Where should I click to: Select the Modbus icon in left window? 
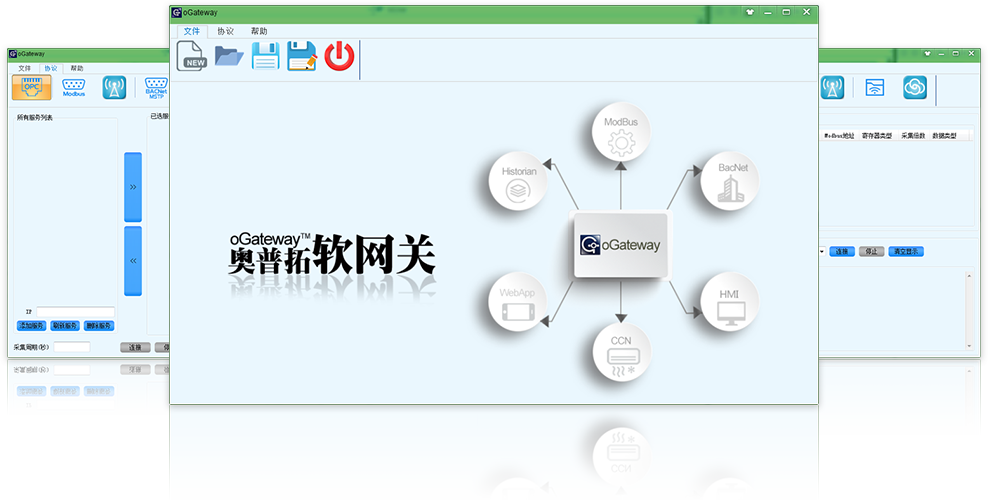coord(74,88)
